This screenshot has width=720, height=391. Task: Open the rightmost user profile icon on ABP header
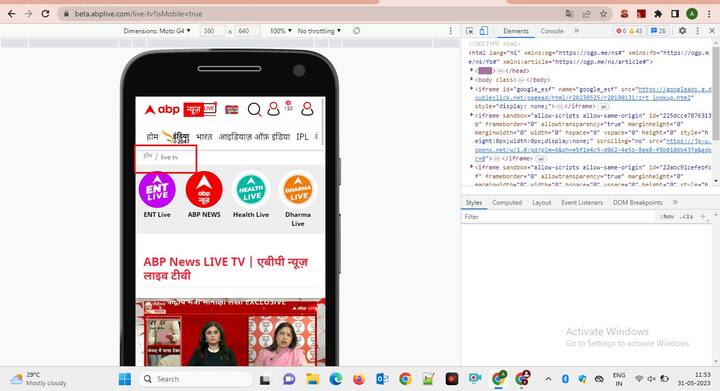(307, 109)
